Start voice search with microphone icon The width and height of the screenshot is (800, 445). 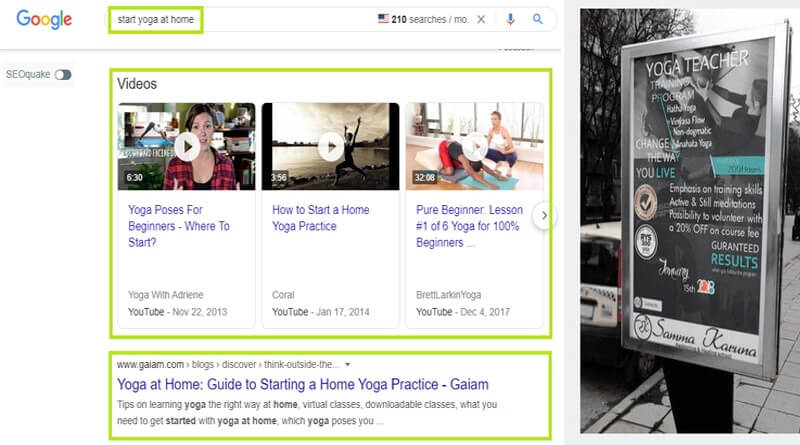(x=510, y=19)
